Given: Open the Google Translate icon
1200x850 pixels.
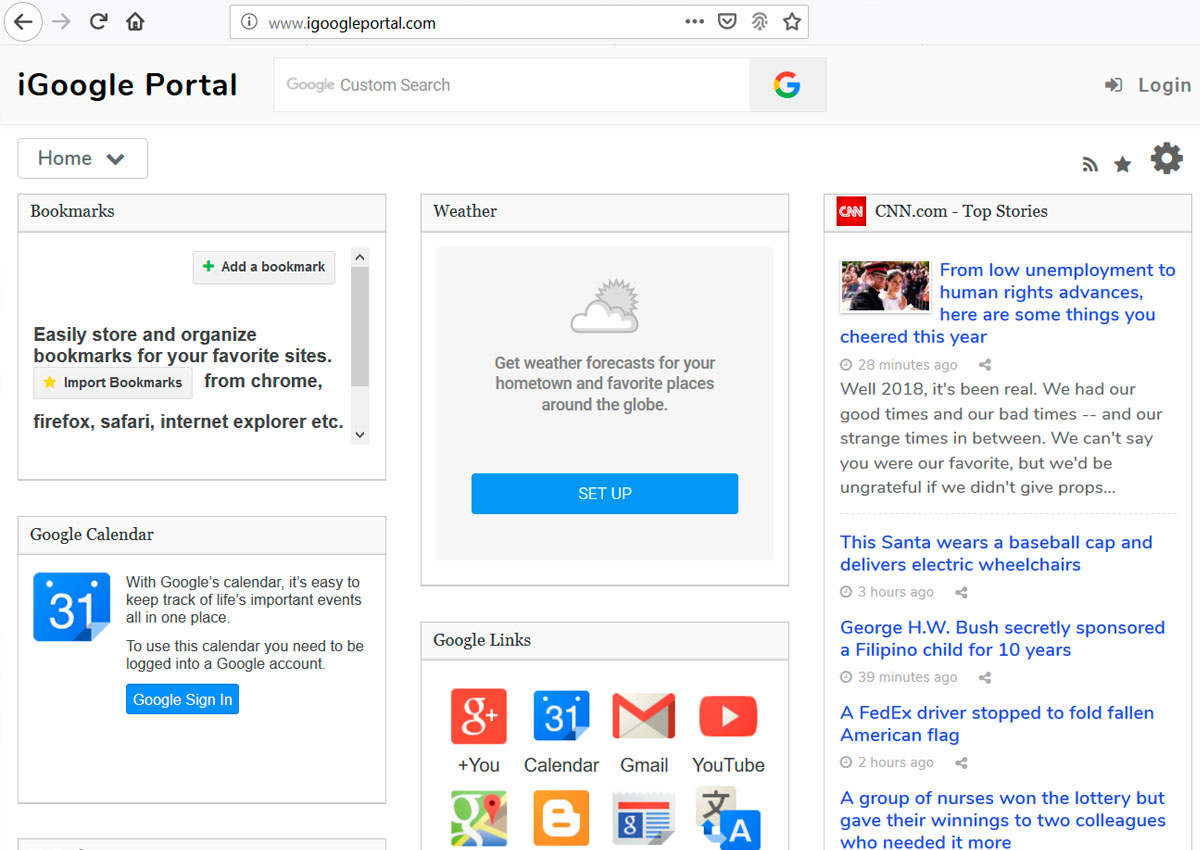Looking at the screenshot, I should point(728,818).
